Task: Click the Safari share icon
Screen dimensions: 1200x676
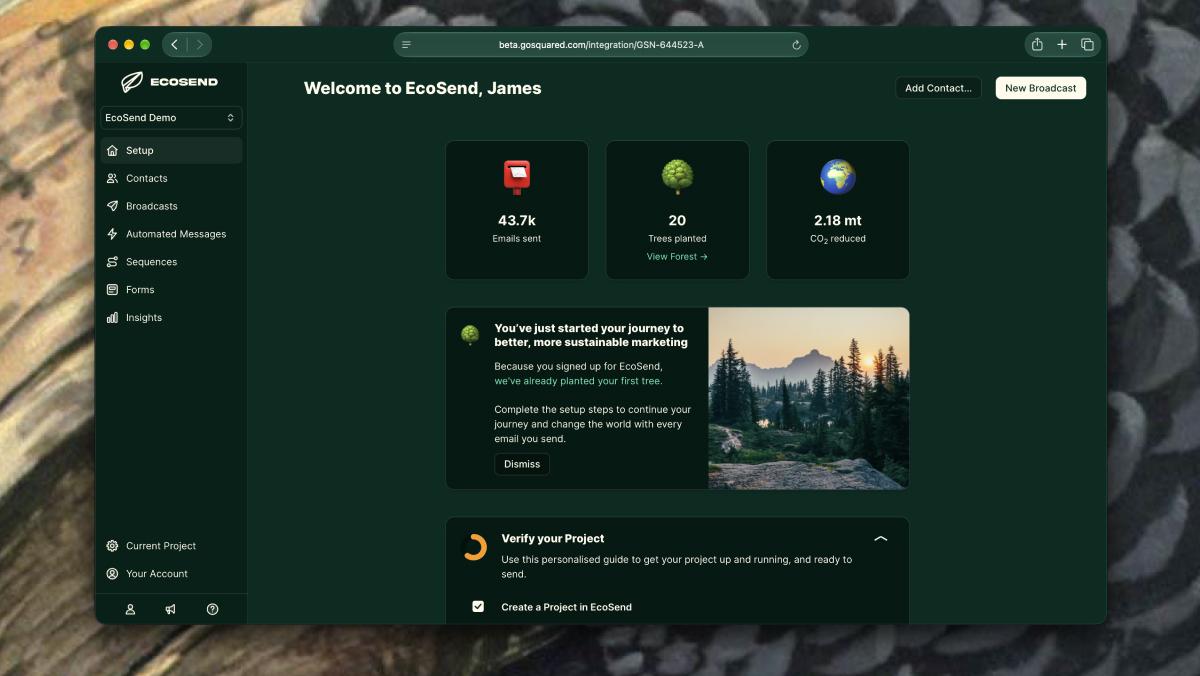Action: coord(1037,44)
